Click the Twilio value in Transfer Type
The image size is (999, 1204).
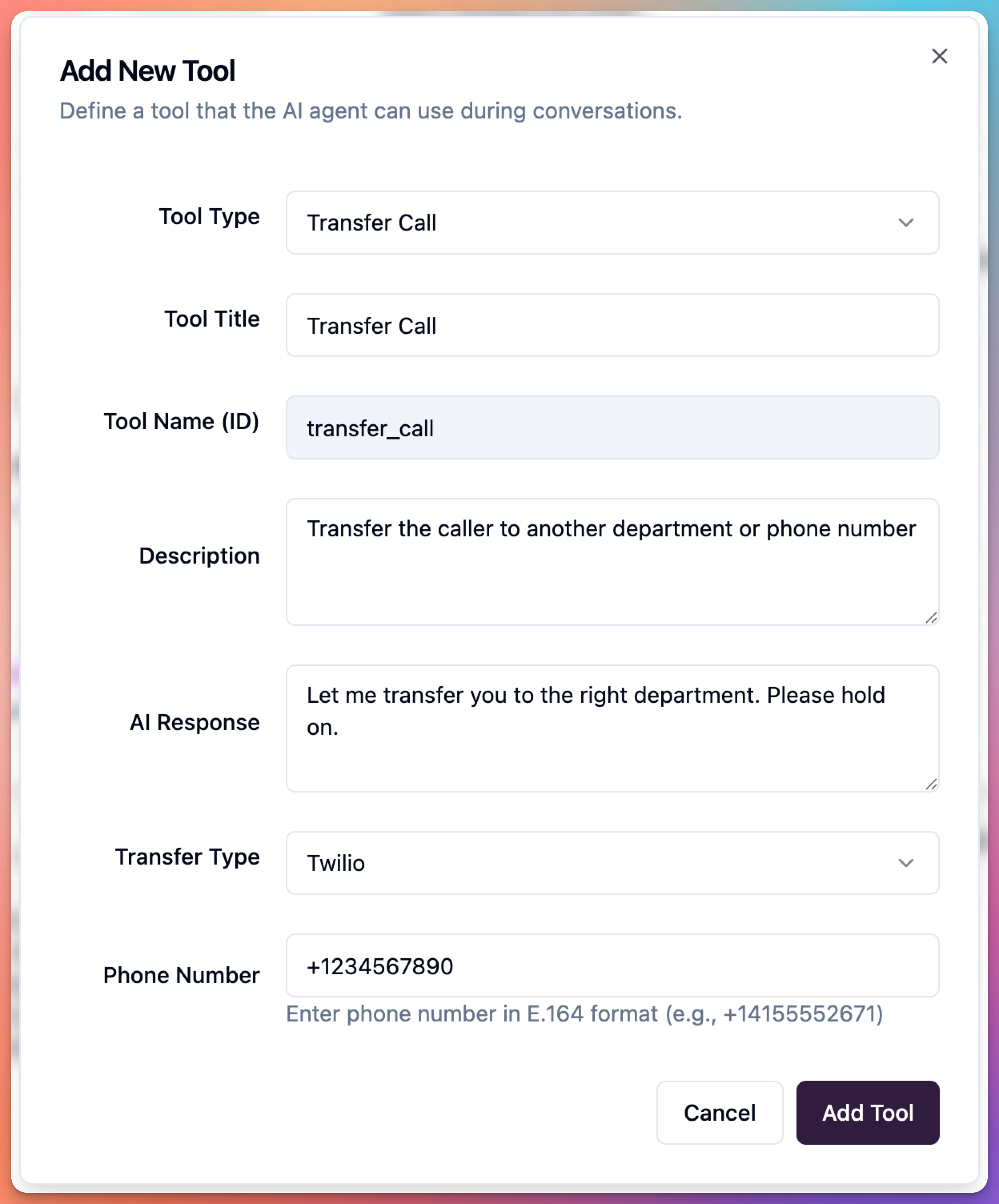tap(336, 863)
